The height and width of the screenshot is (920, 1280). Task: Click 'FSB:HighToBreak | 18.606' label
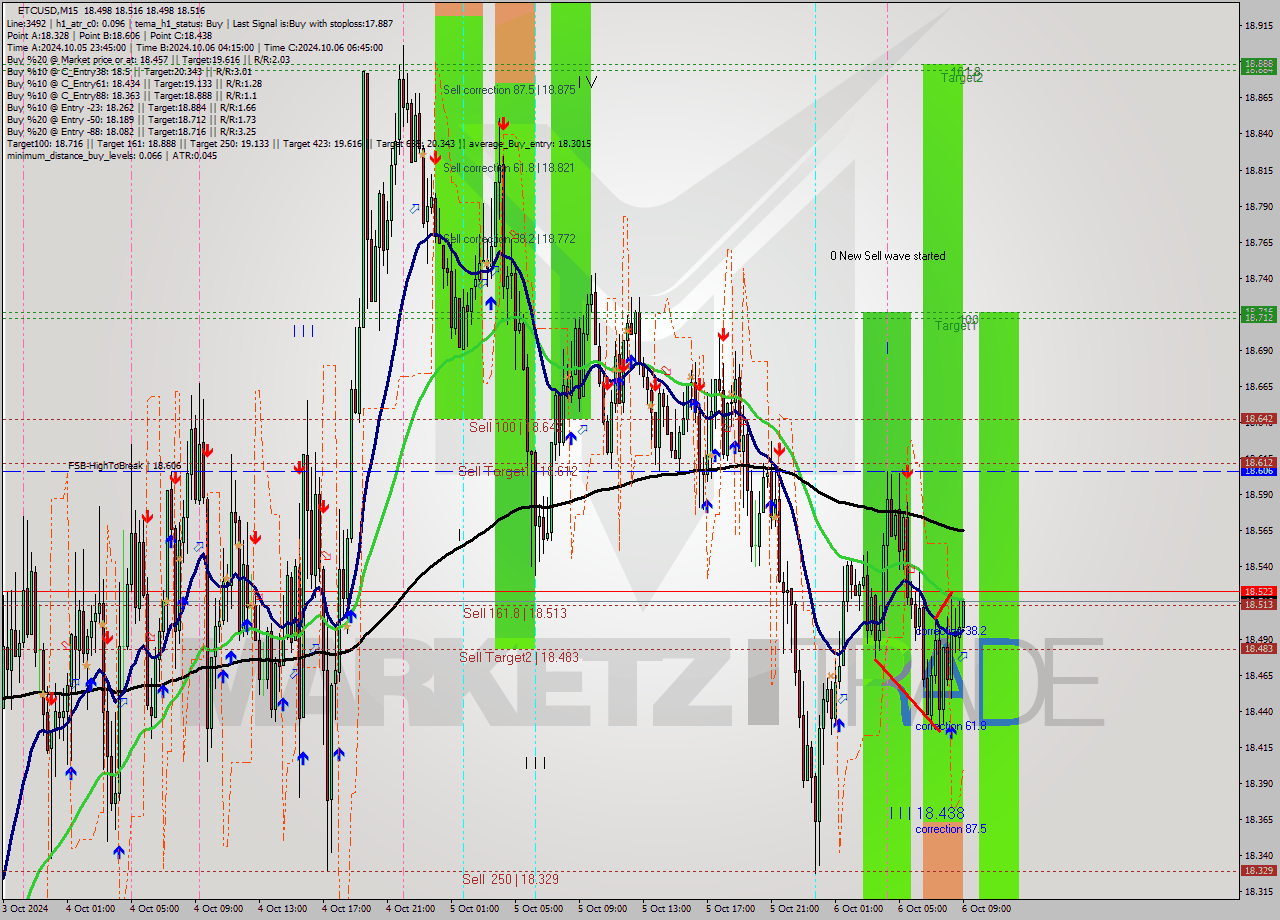[125, 466]
